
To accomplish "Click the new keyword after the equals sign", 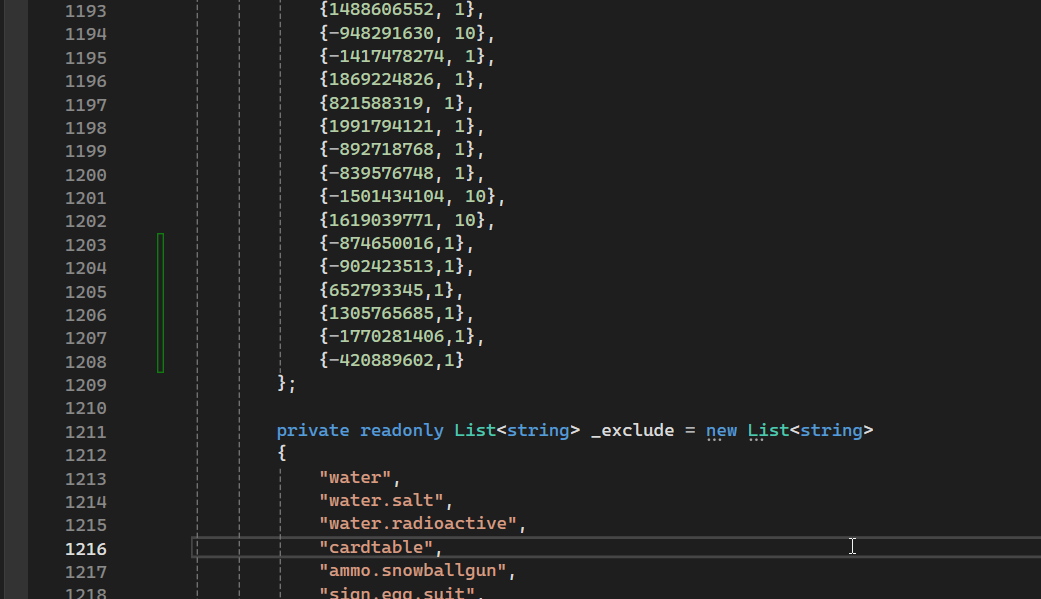I will tap(721, 431).
